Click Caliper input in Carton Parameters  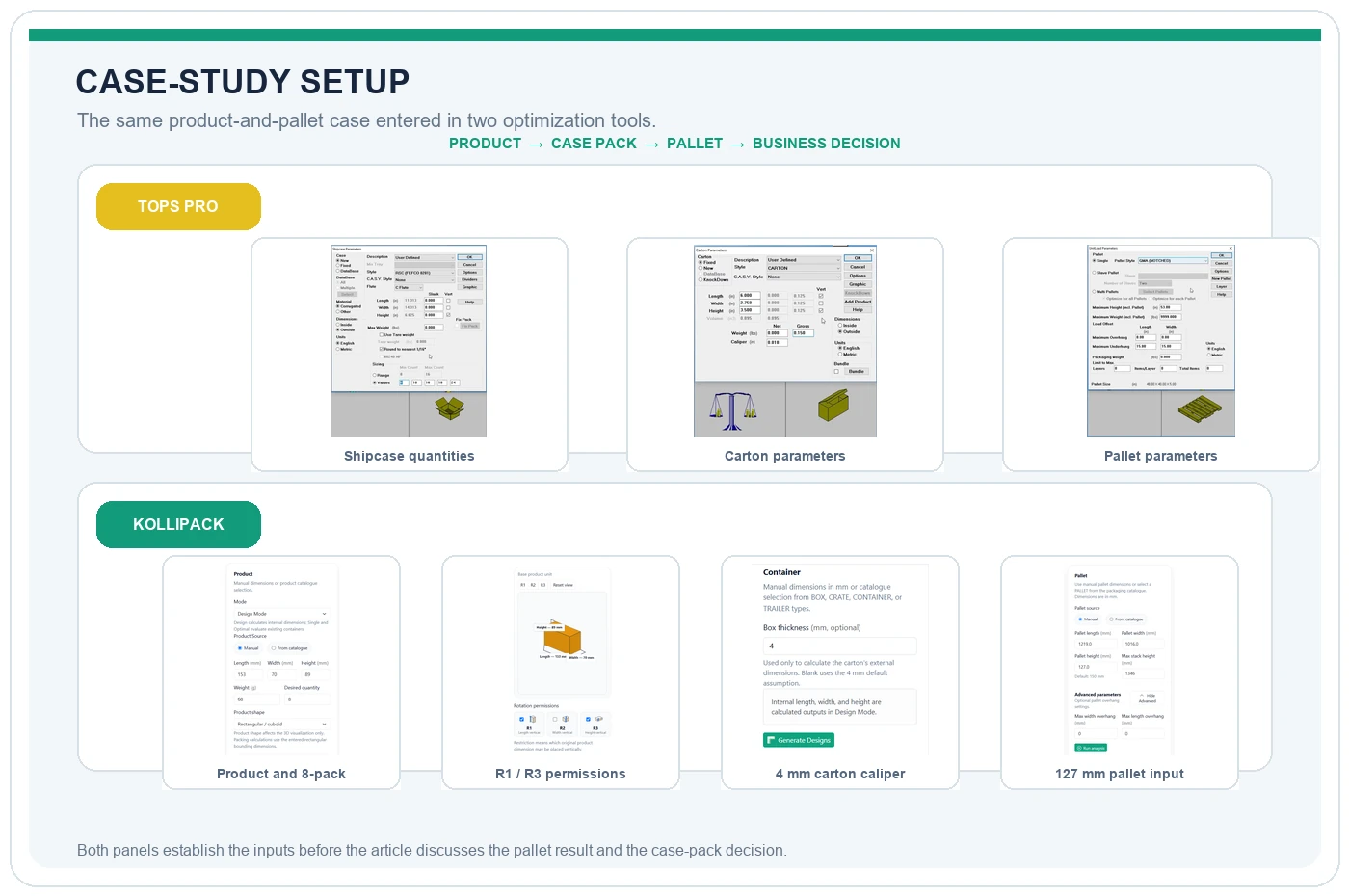(x=778, y=342)
